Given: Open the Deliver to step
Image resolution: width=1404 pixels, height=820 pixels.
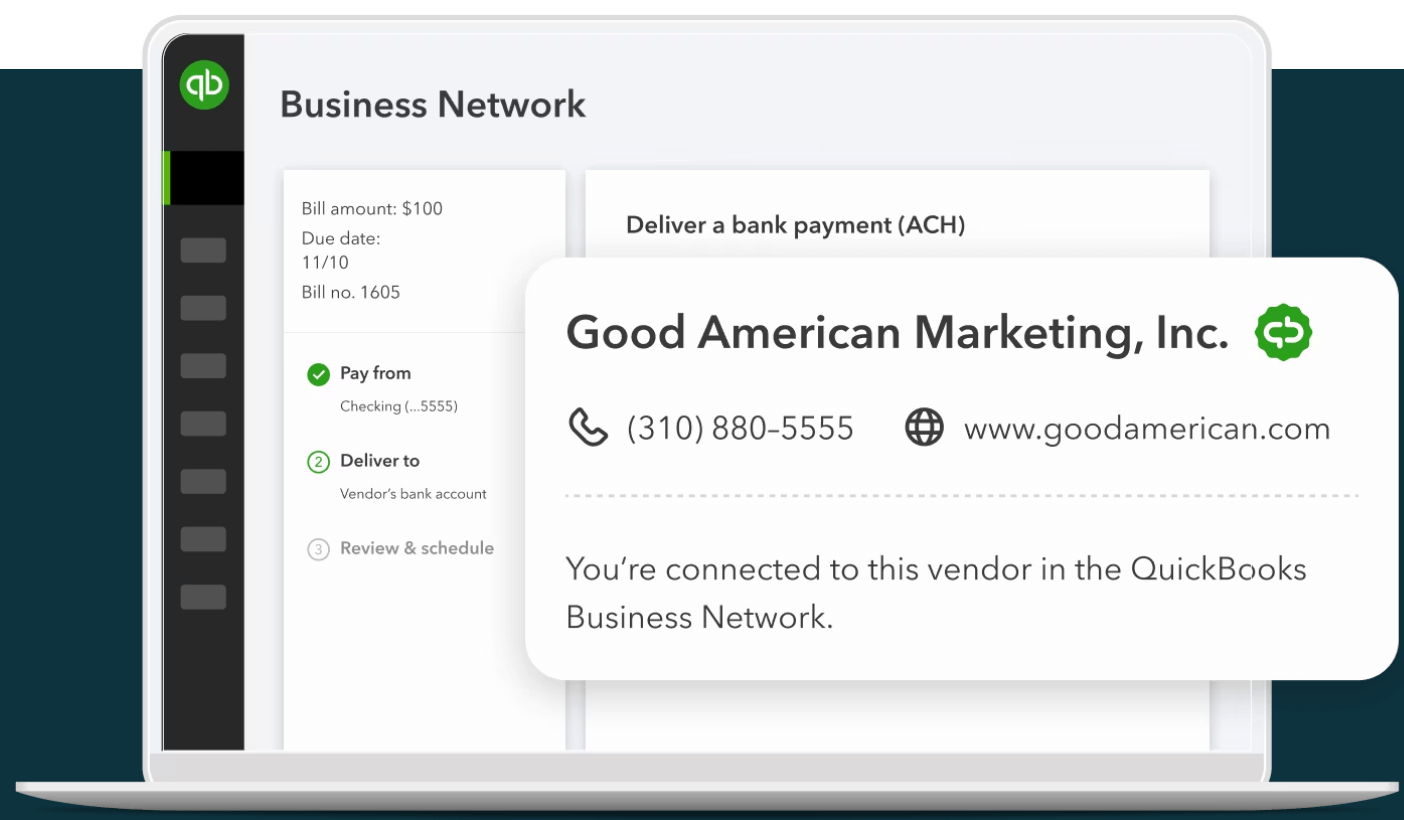Looking at the screenshot, I should (380, 461).
